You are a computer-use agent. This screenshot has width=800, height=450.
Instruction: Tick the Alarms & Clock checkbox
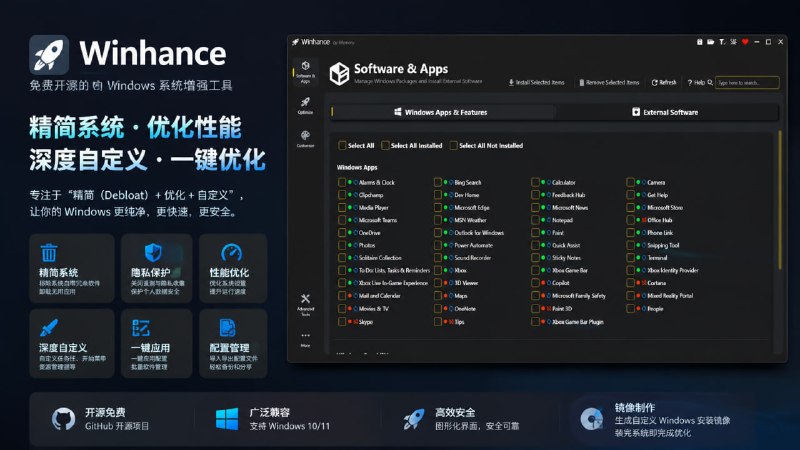click(342, 182)
